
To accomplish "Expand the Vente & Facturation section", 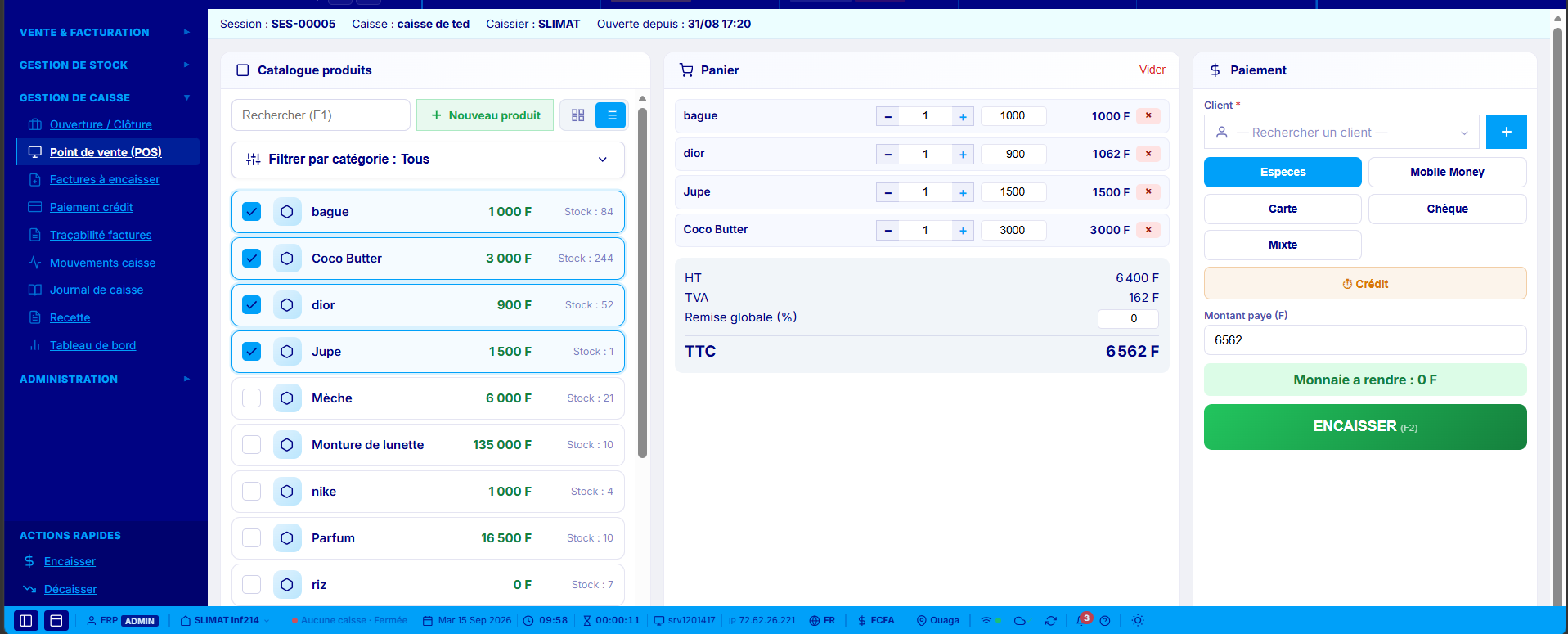I will [x=105, y=33].
